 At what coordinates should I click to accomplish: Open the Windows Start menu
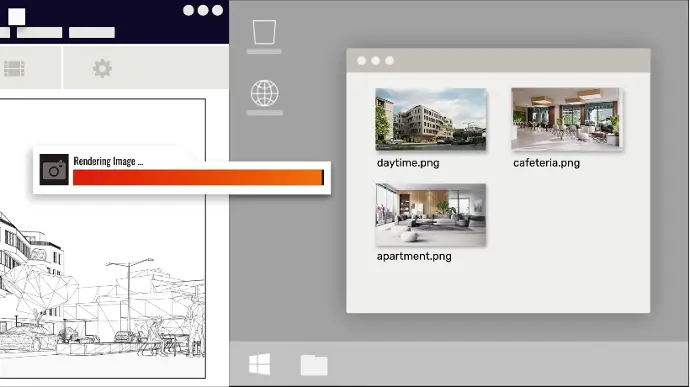(260, 364)
